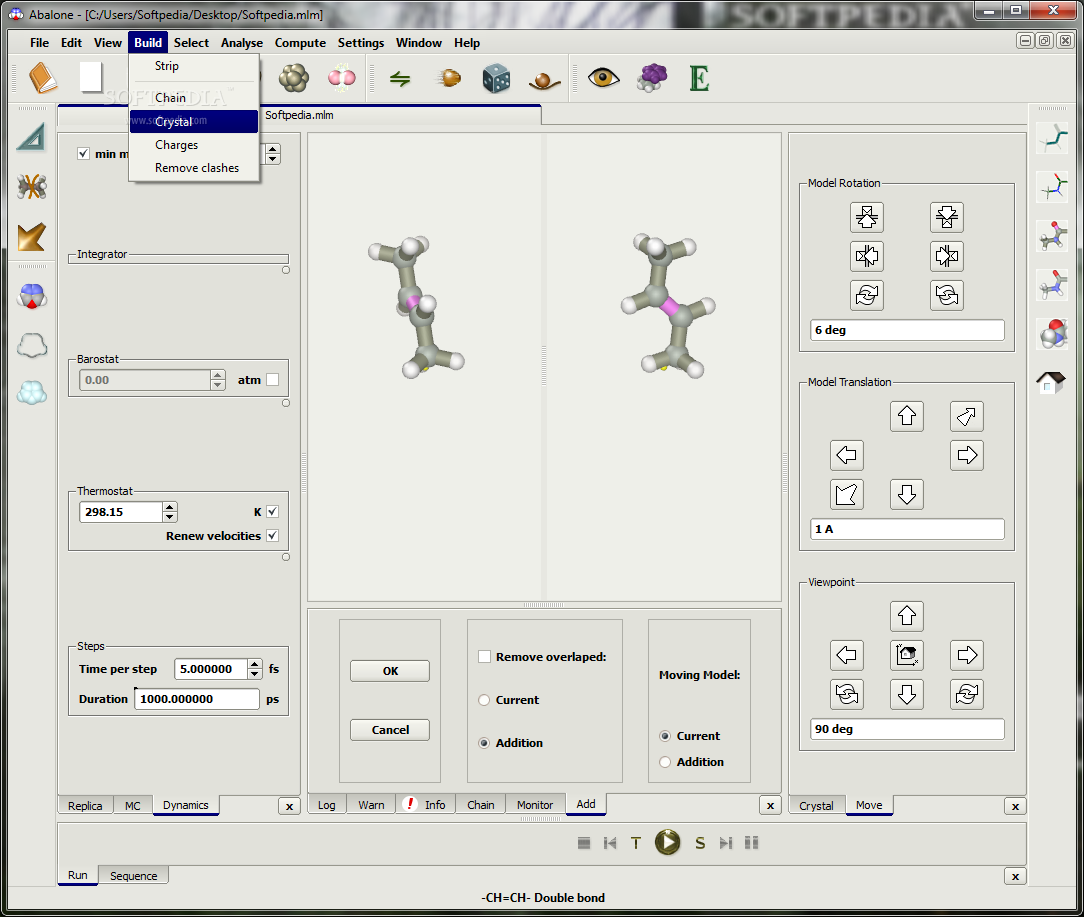Toggle the min checkbox at panel top

pos(84,154)
